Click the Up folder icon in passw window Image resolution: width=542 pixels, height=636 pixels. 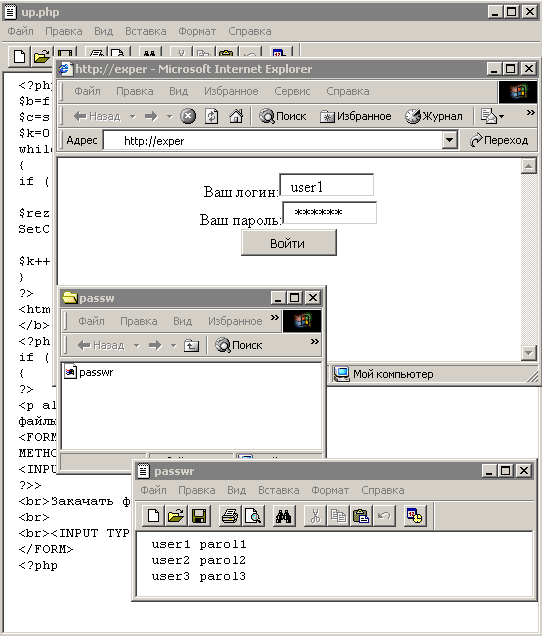pos(191,345)
